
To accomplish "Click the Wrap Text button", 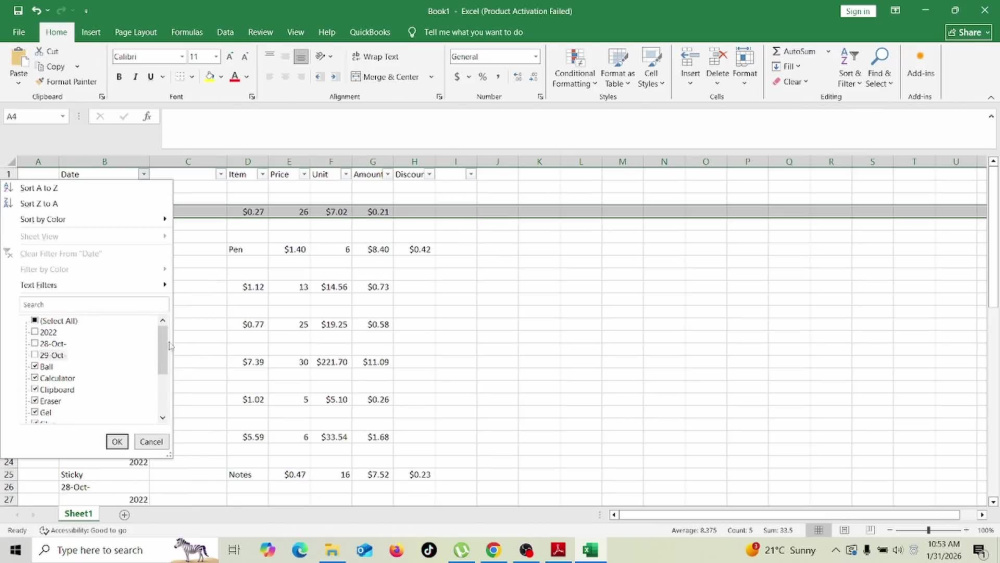I will [x=375, y=57].
